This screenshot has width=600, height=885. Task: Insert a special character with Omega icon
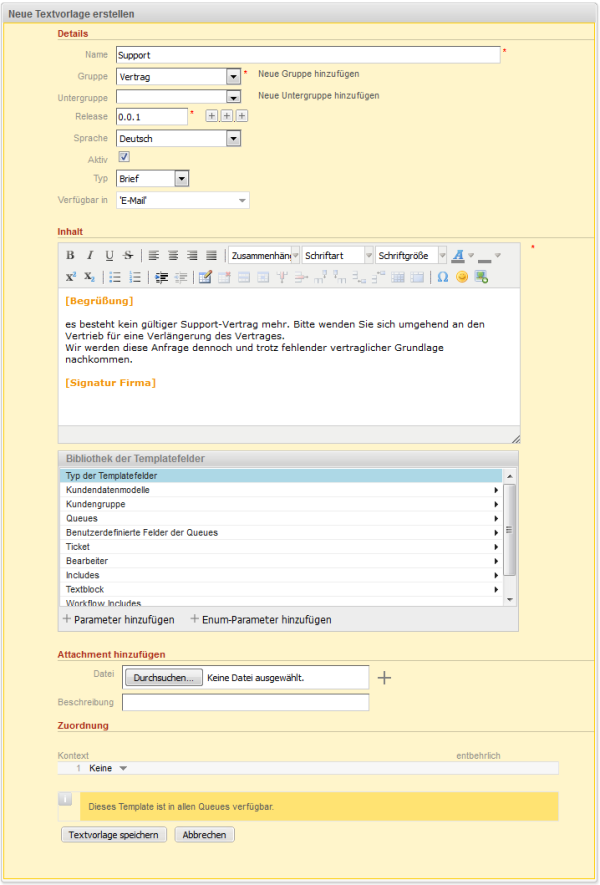443,277
